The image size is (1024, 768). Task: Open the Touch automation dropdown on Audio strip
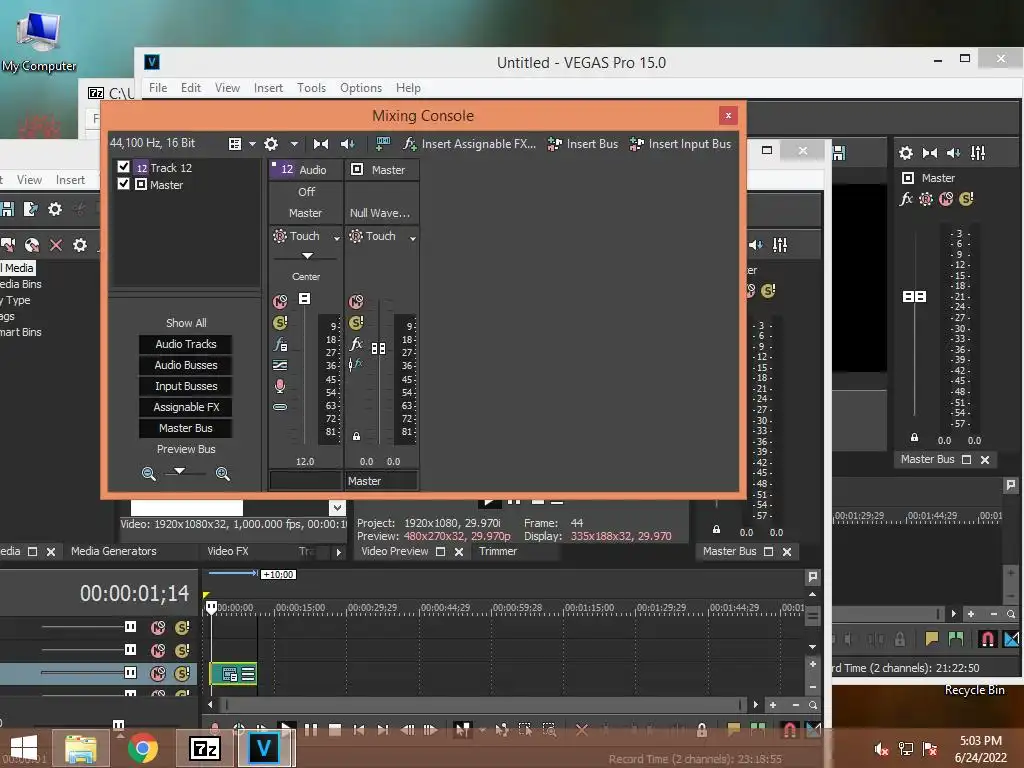coord(337,238)
